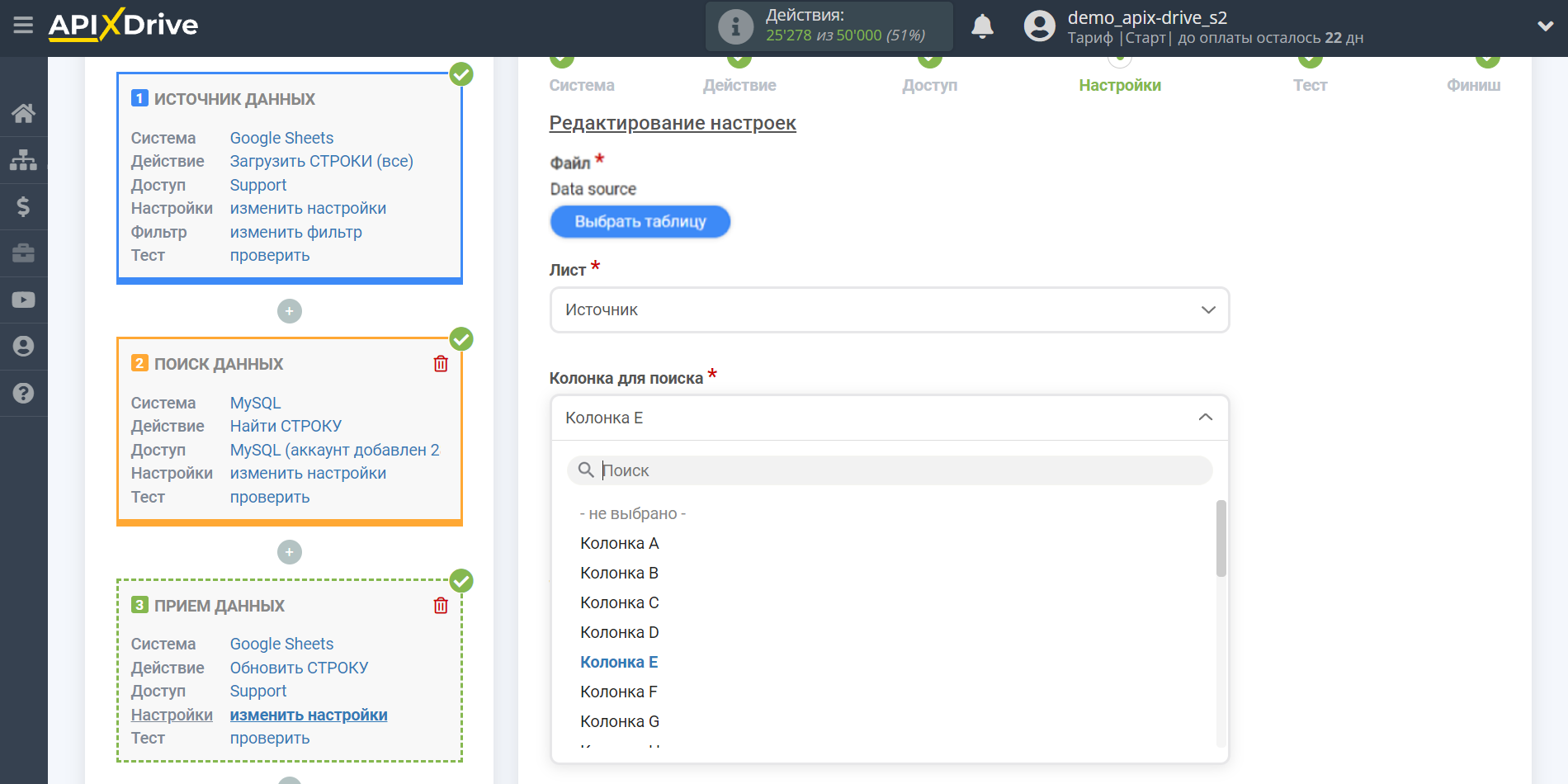Click the Редактирование настроек heading
Image resolution: width=1568 pixels, height=784 pixels.
673,123
